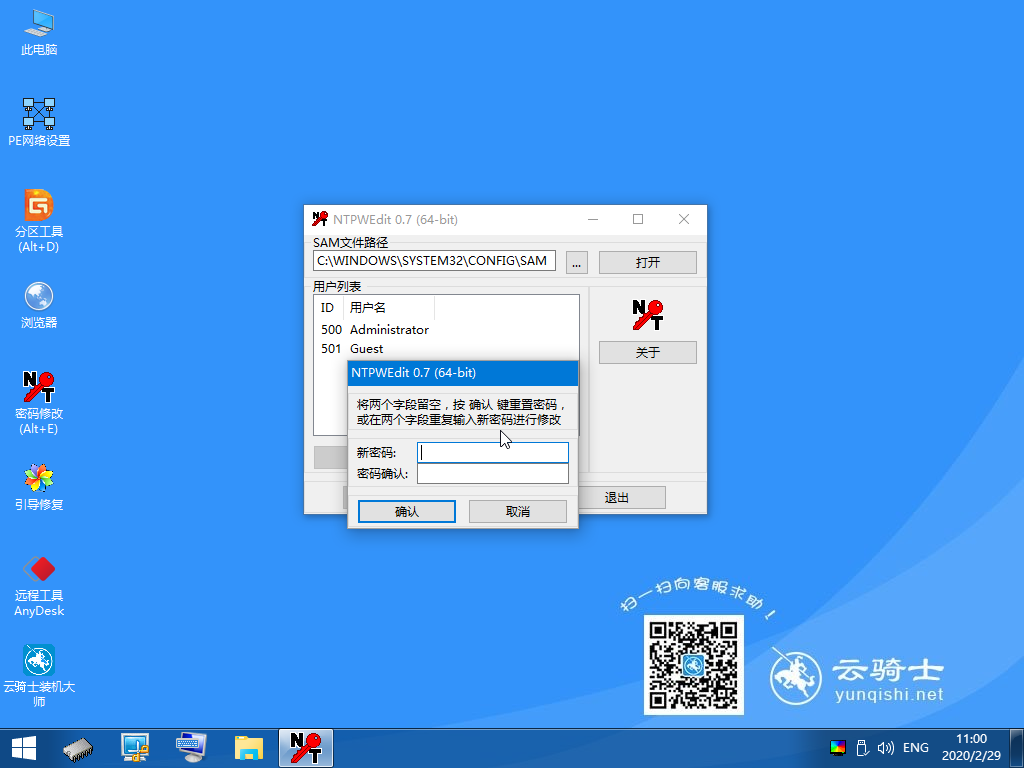Viewport: 1024px width, 768px height.
Task: Open 引导修复 desktop icon
Action: point(39,487)
